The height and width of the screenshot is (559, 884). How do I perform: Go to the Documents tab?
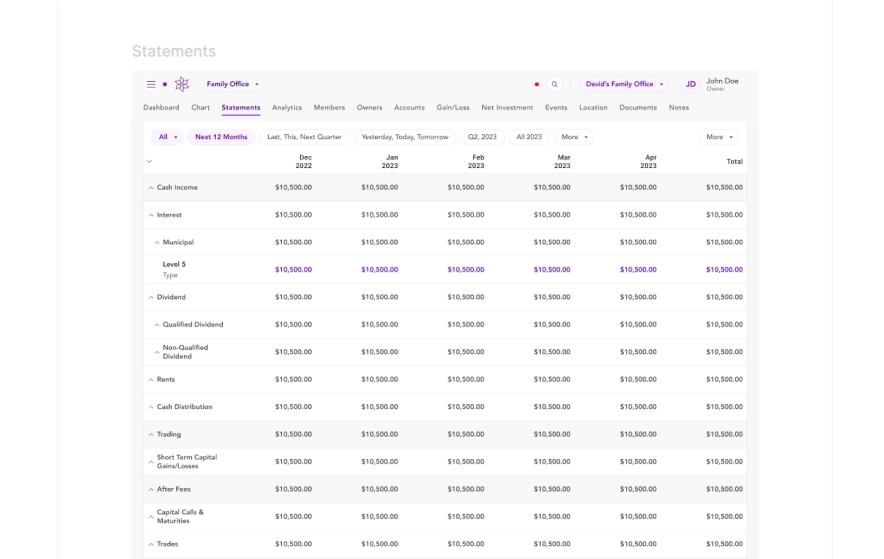tap(638, 108)
